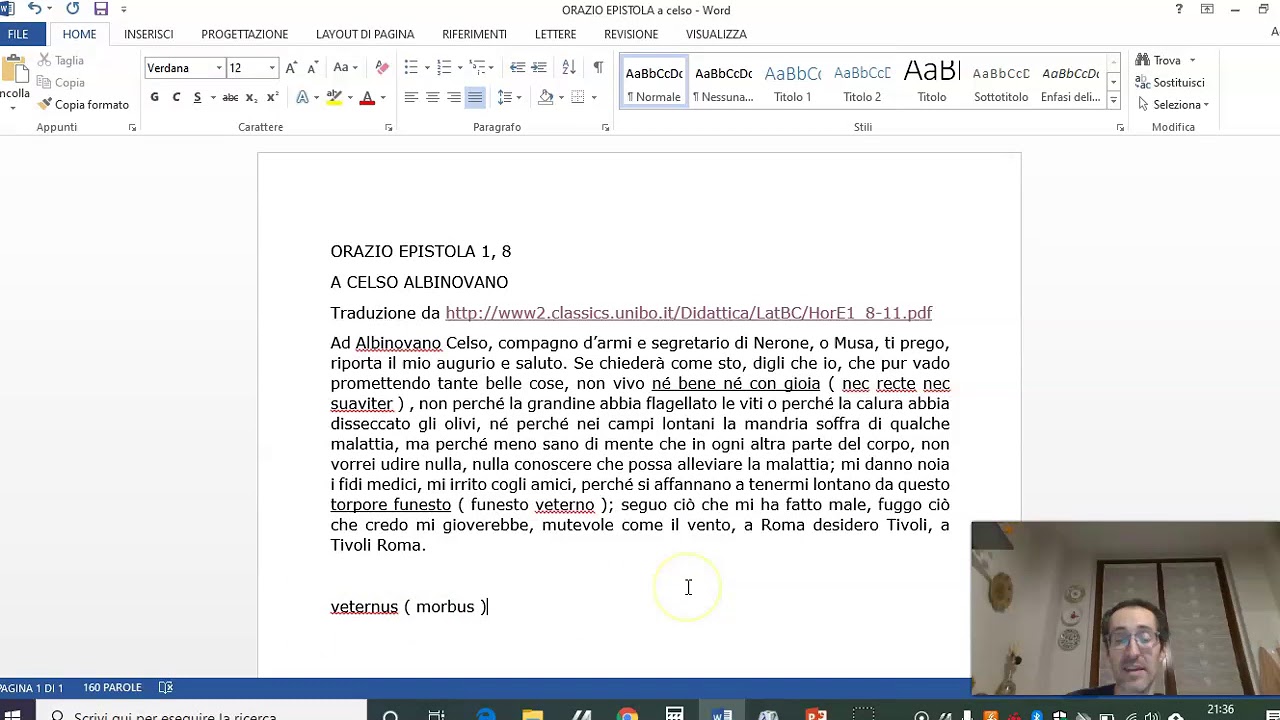Open the FILE tab

coord(18,34)
